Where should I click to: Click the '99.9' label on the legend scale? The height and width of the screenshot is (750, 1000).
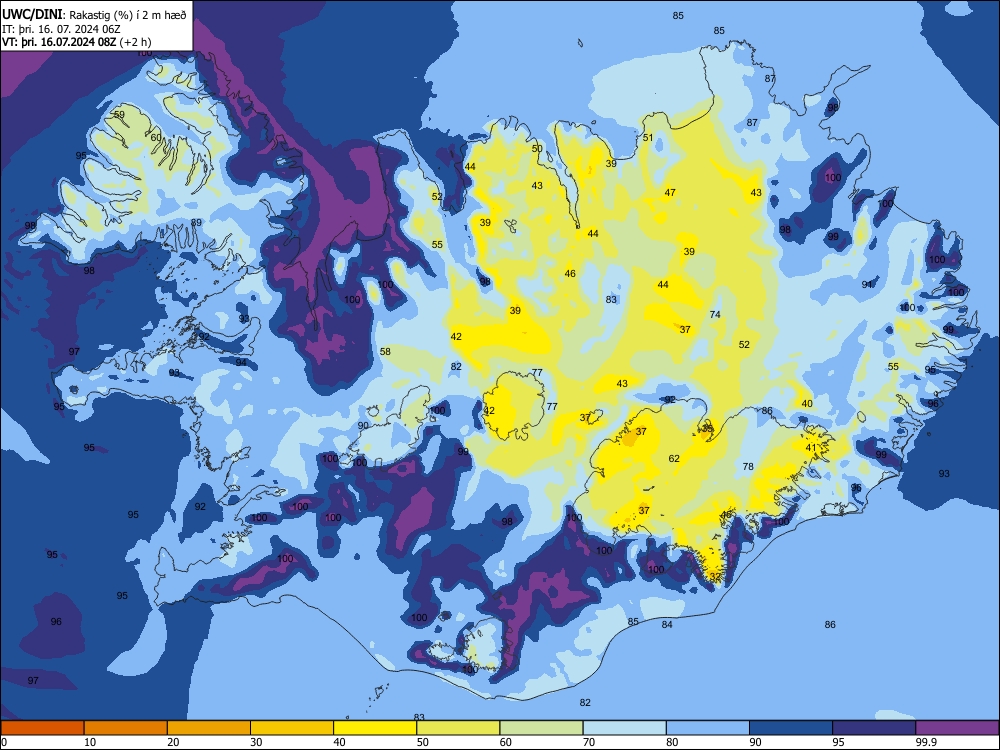point(925,742)
